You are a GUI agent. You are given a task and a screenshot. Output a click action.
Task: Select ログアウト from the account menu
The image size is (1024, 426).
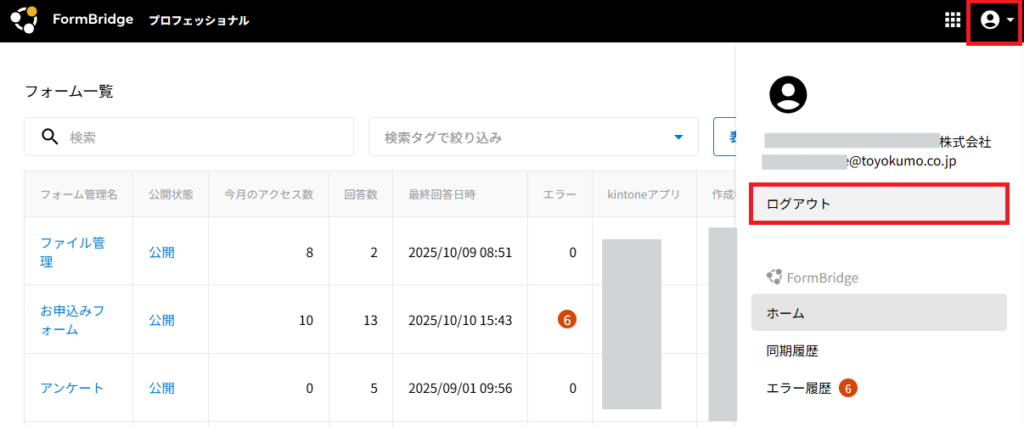click(878, 204)
